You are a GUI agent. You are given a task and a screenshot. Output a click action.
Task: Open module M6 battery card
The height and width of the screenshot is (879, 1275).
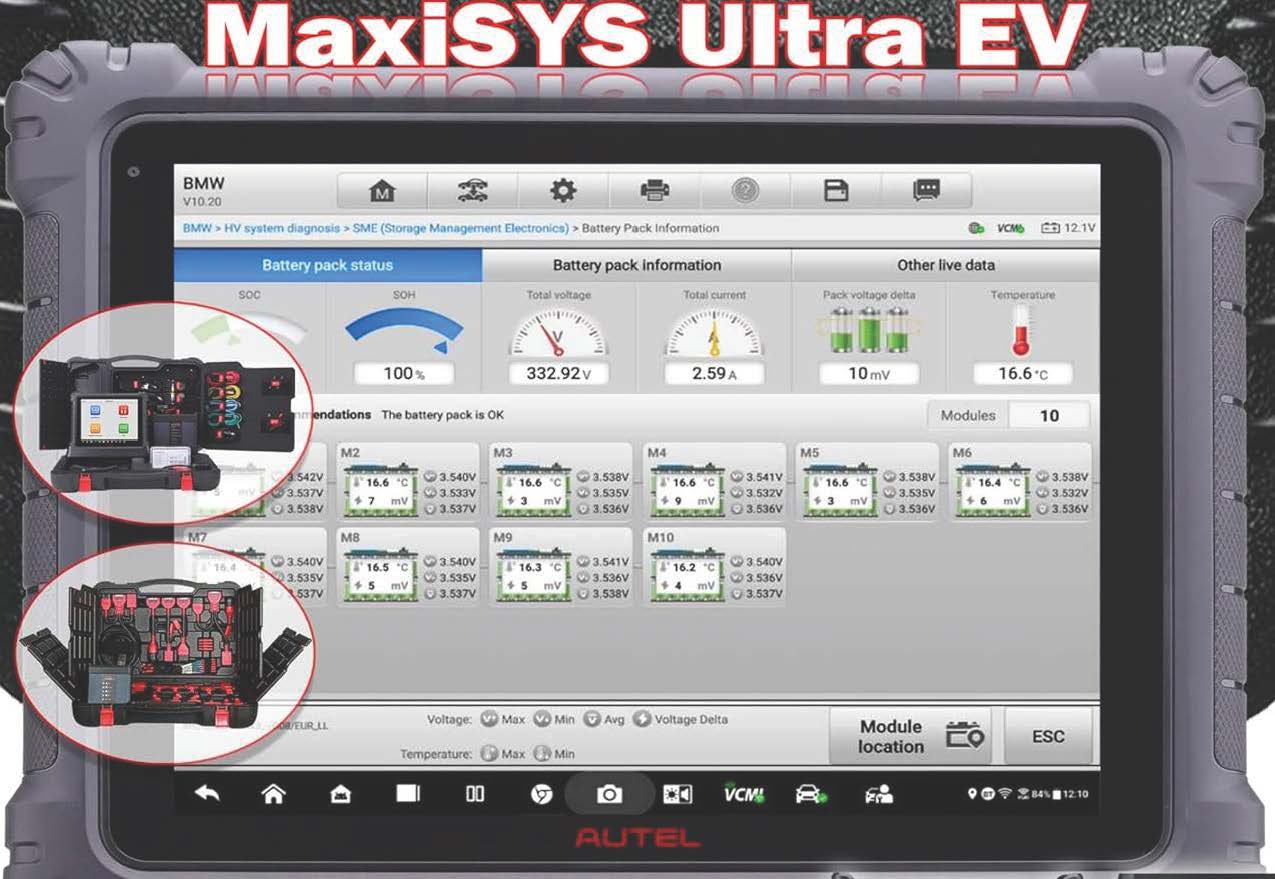click(x=1019, y=481)
